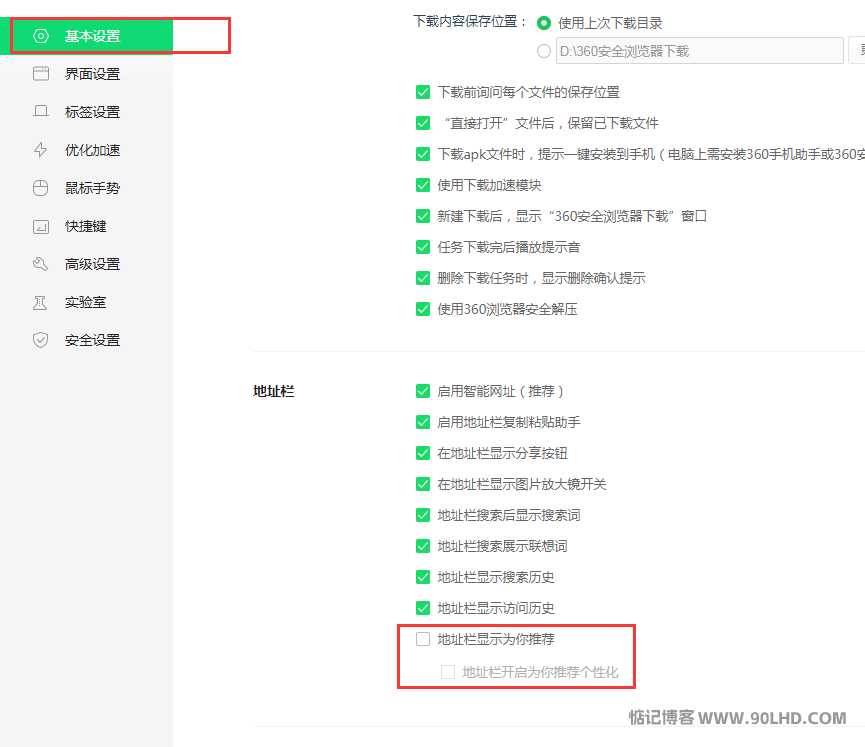The height and width of the screenshot is (747, 865).
Task: Click the 安全设置 shield icon
Action: tap(41, 340)
